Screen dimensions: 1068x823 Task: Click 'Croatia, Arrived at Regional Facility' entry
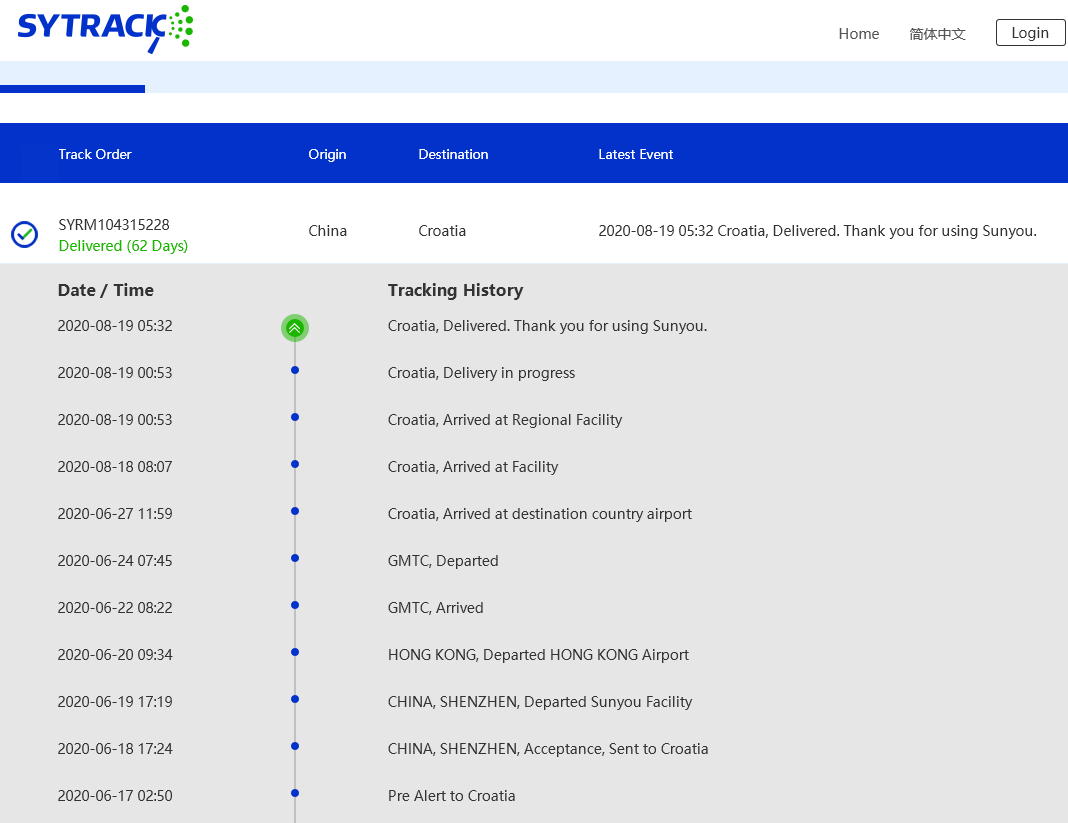pyautogui.click(x=505, y=420)
